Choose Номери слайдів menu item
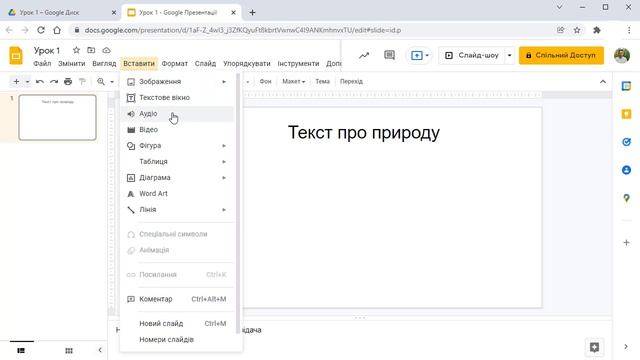The height and width of the screenshot is (360, 640). (178, 339)
